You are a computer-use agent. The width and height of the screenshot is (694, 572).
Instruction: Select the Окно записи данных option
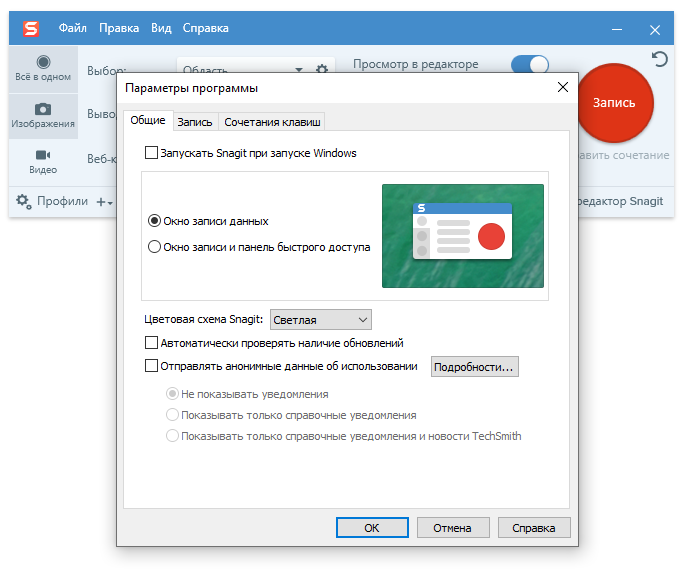tap(154, 220)
